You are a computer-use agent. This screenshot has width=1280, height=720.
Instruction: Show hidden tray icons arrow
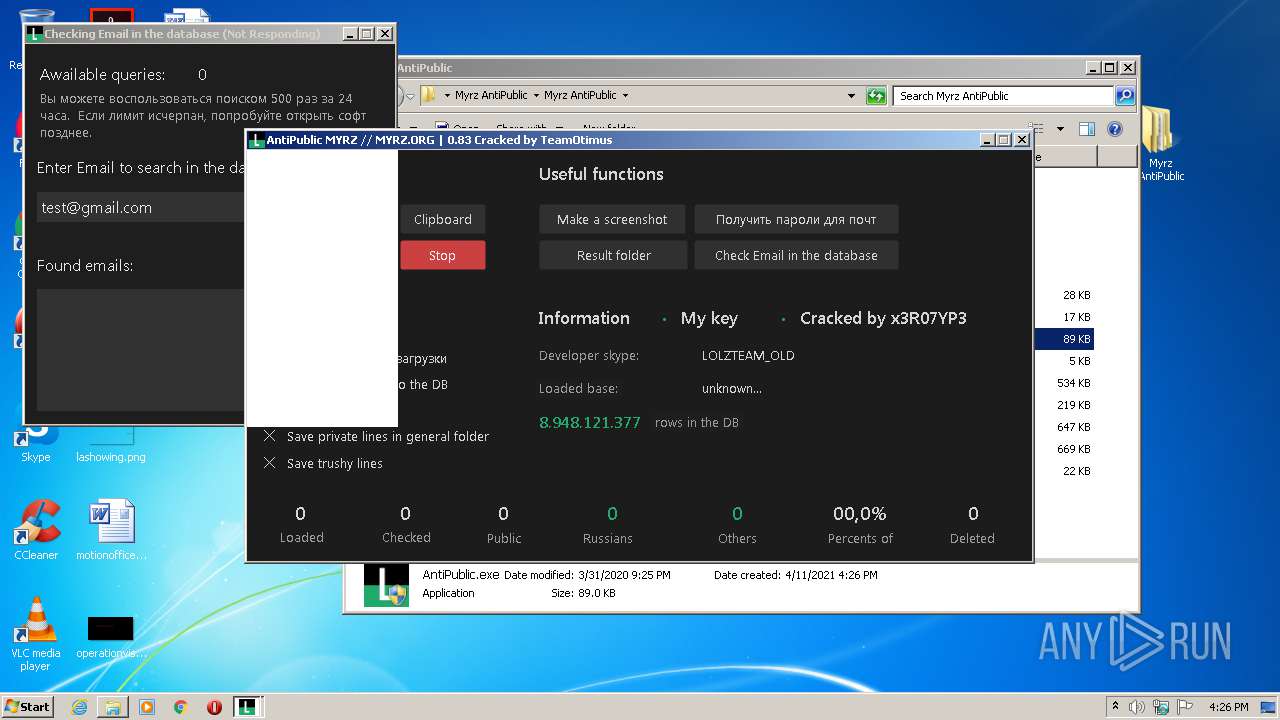click(x=1115, y=707)
